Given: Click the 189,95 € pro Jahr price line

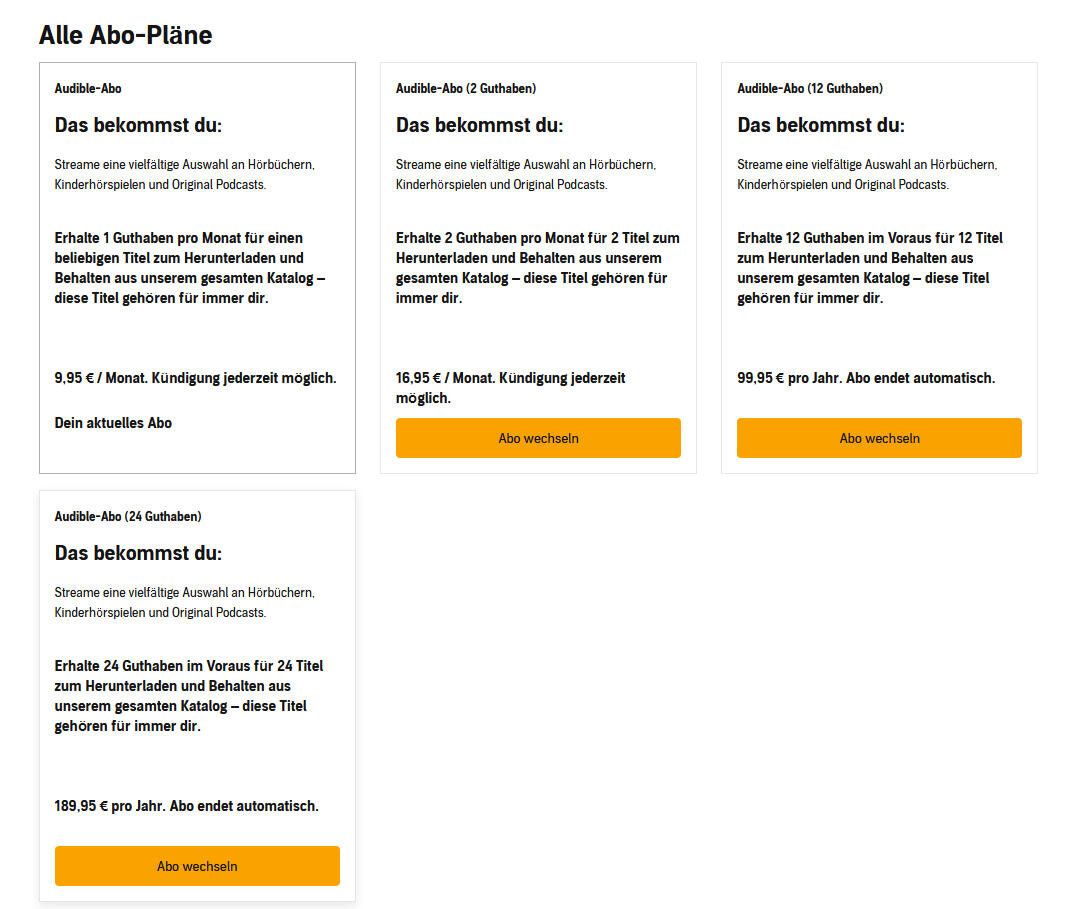Looking at the screenshot, I should (186, 806).
